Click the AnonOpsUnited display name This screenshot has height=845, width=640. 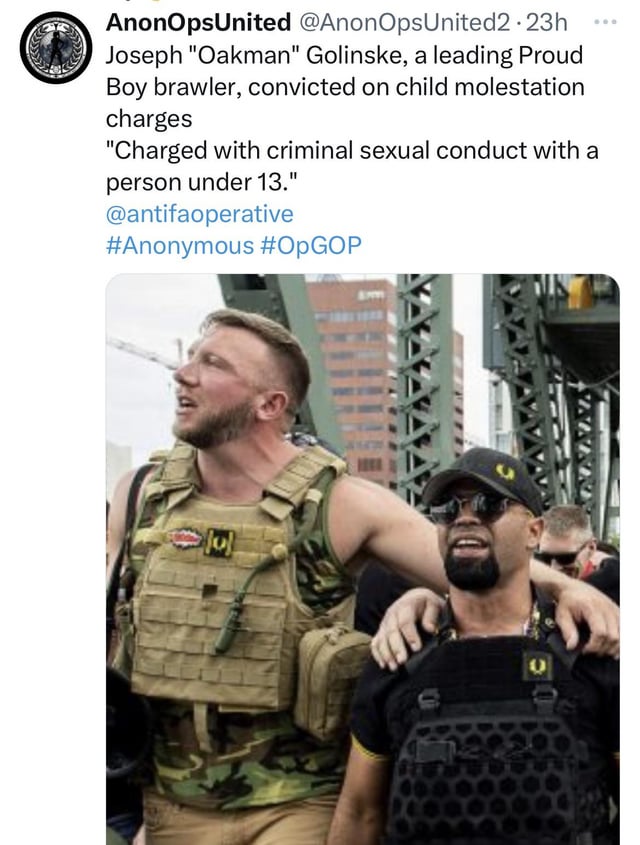click(198, 23)
